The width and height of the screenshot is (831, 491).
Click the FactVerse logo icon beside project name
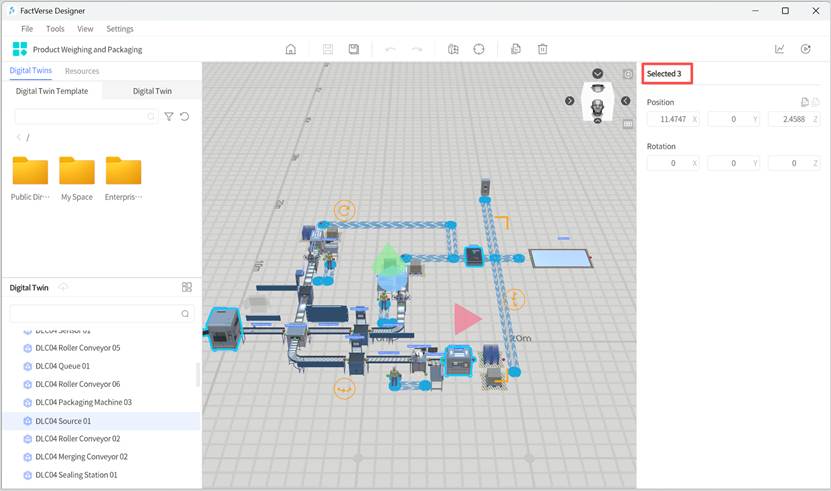click(20, 49)
